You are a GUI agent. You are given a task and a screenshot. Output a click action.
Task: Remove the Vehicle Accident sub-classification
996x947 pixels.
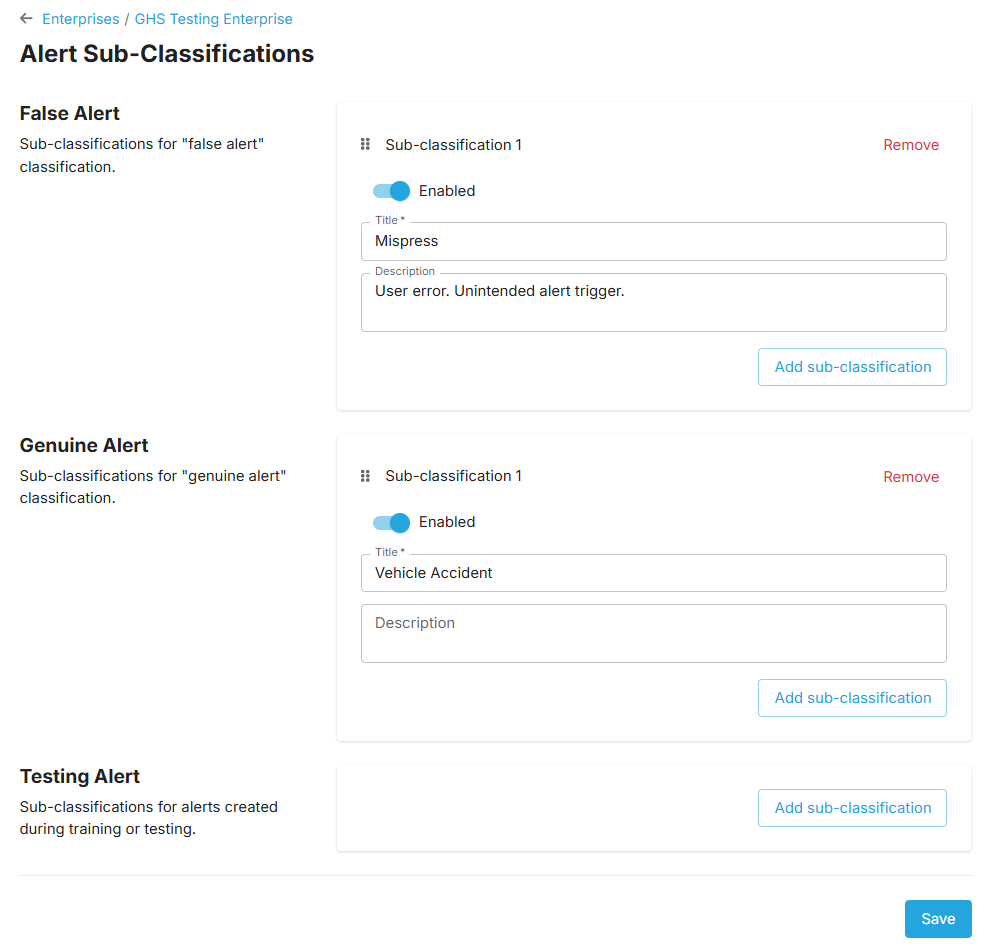[x=910, y=477]
